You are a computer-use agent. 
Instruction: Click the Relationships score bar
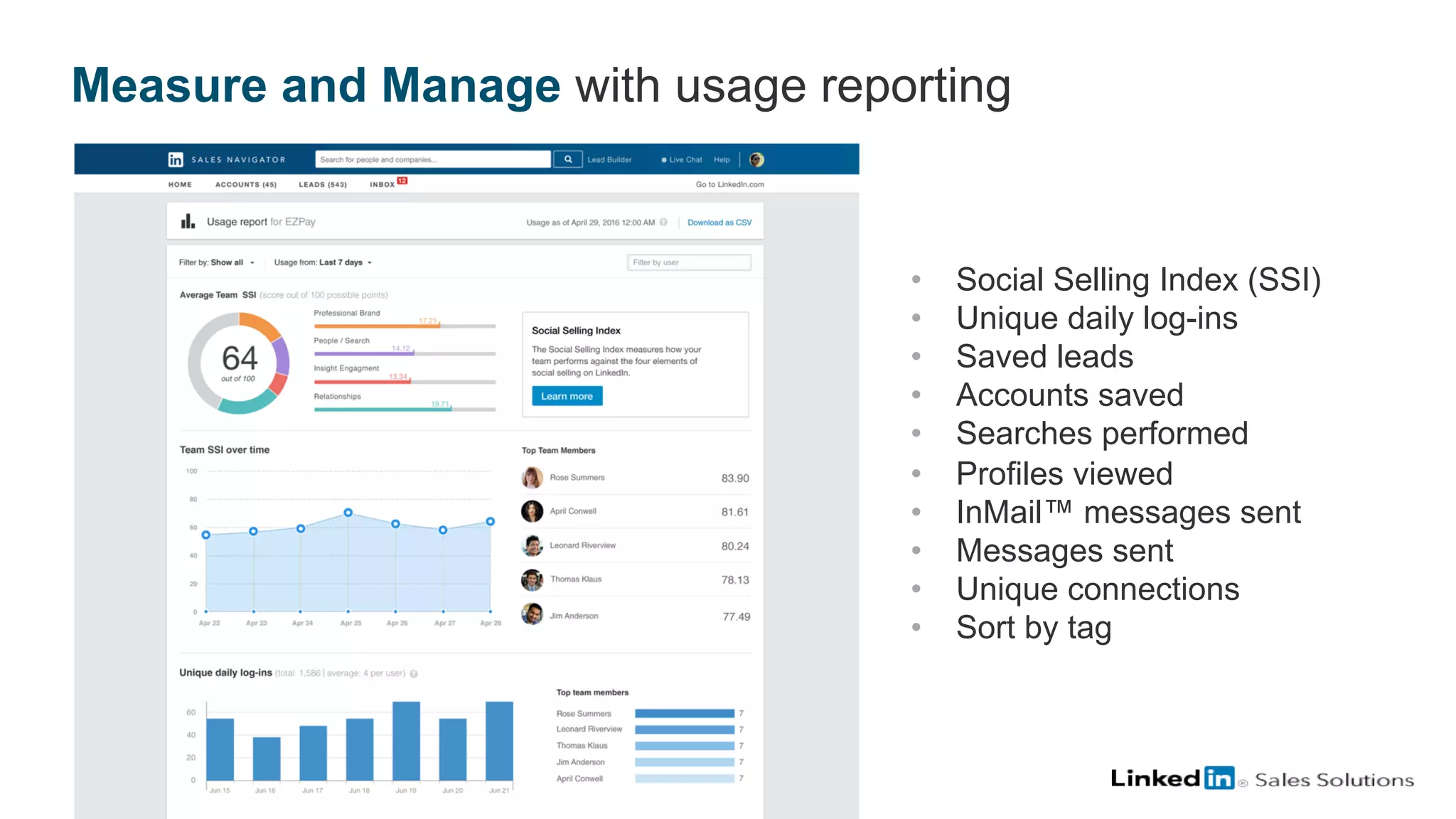point(405,409)
